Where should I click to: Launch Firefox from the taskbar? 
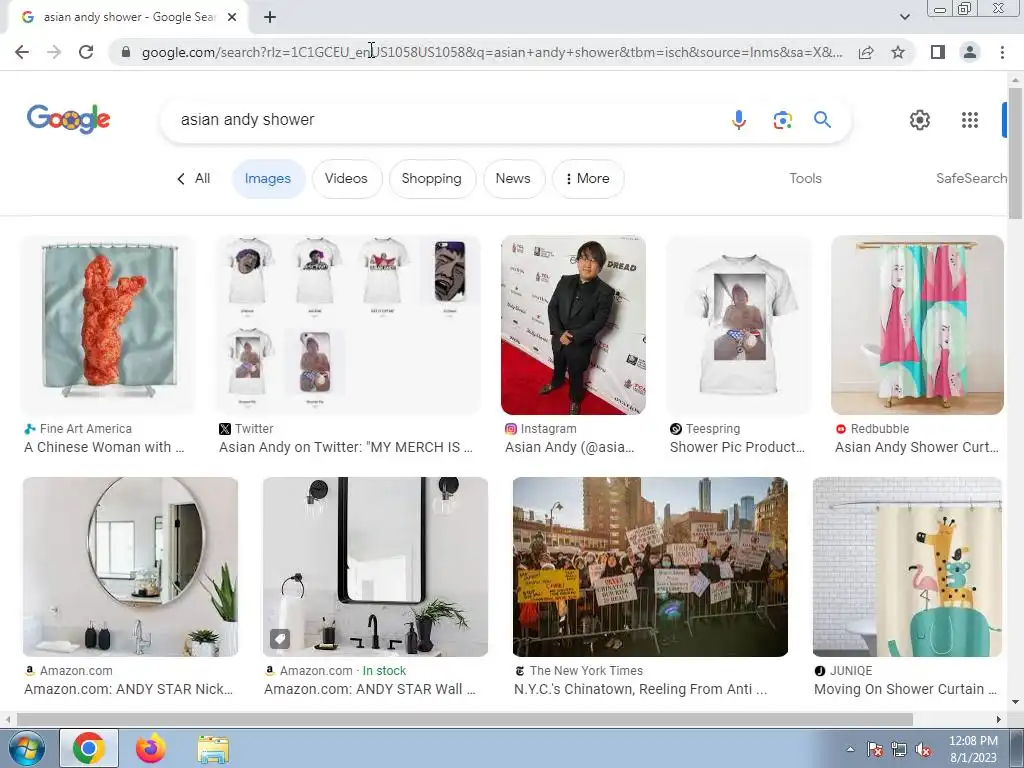151,748
